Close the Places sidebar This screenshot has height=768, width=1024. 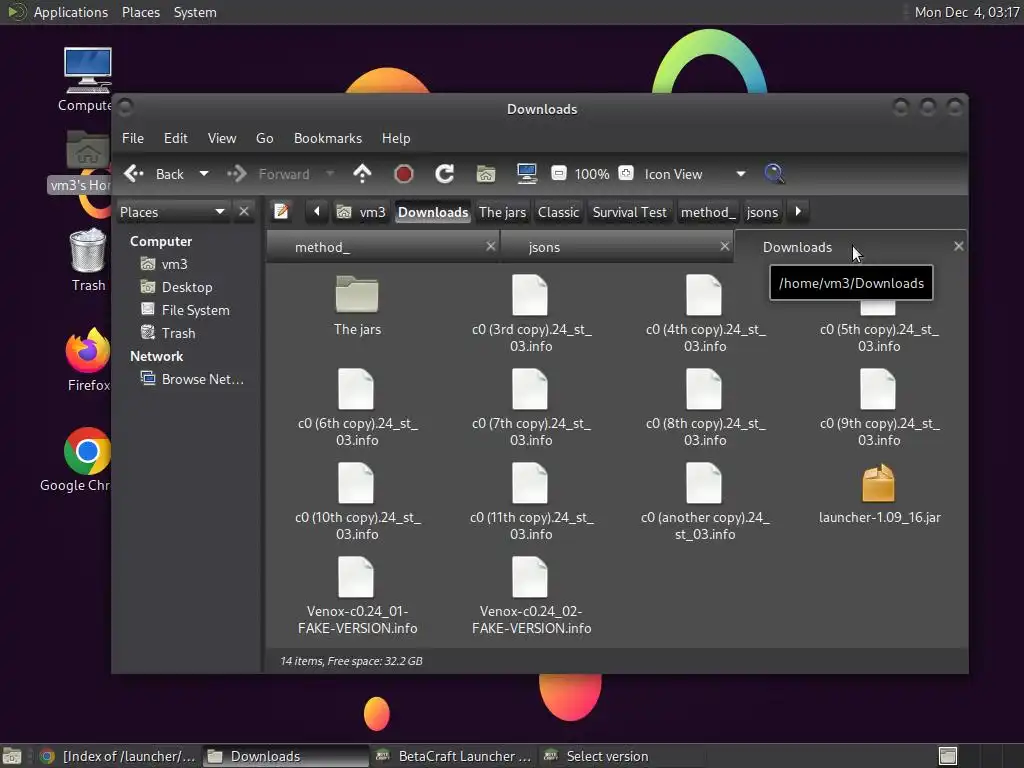pos(244,212)
